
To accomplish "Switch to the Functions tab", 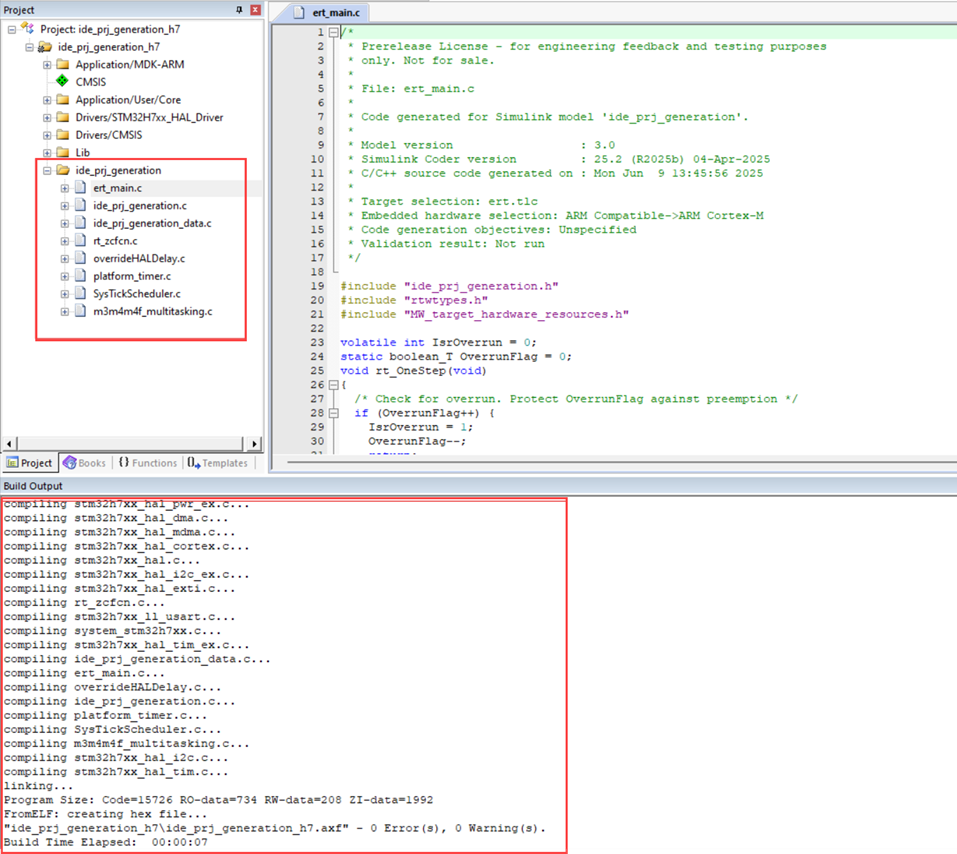I will (147, 463).
